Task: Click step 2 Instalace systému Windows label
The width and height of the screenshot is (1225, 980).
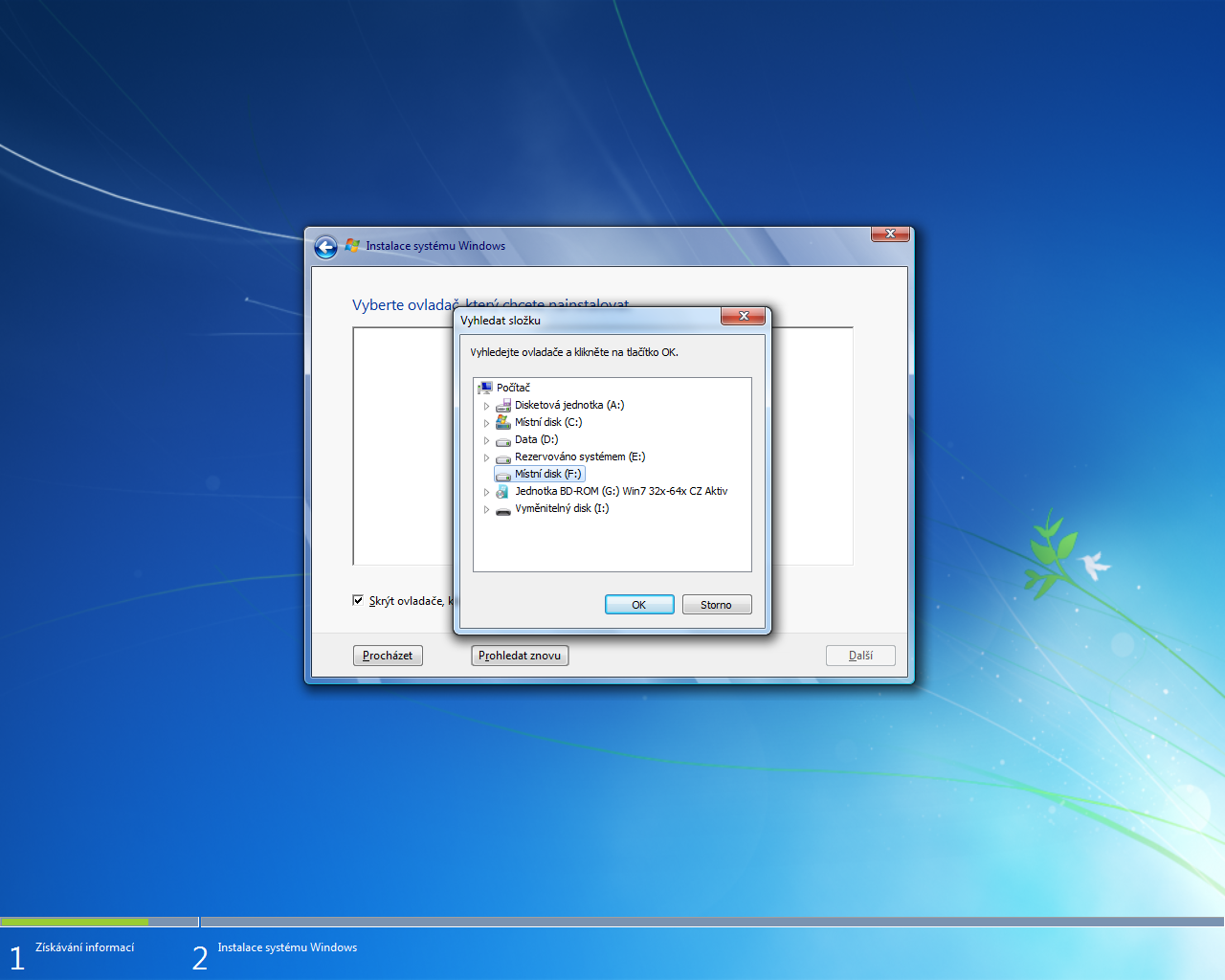Action: pos(287,947)
